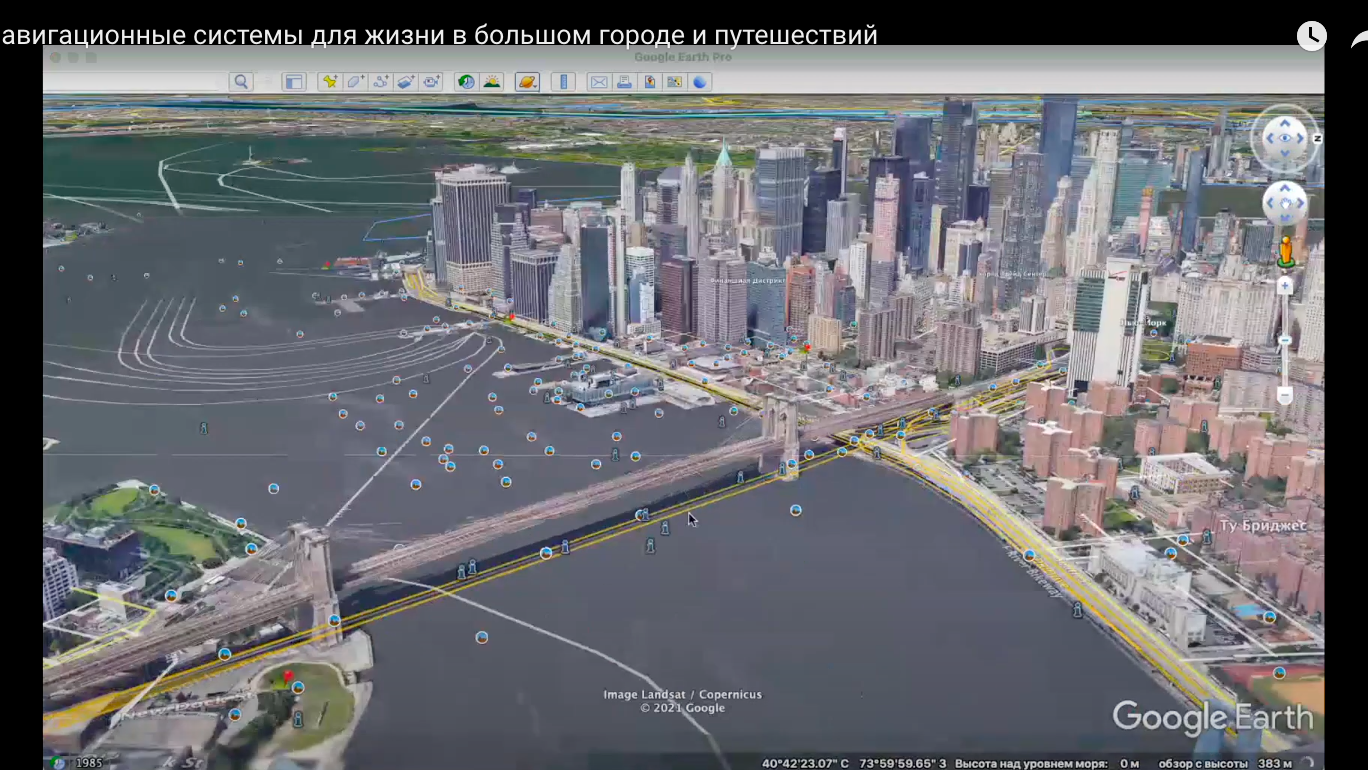Screen dimensions: 1368x770
Task: Activate the Ruler measurement tool
Action: pyautogui.click(x=563, y=82)
